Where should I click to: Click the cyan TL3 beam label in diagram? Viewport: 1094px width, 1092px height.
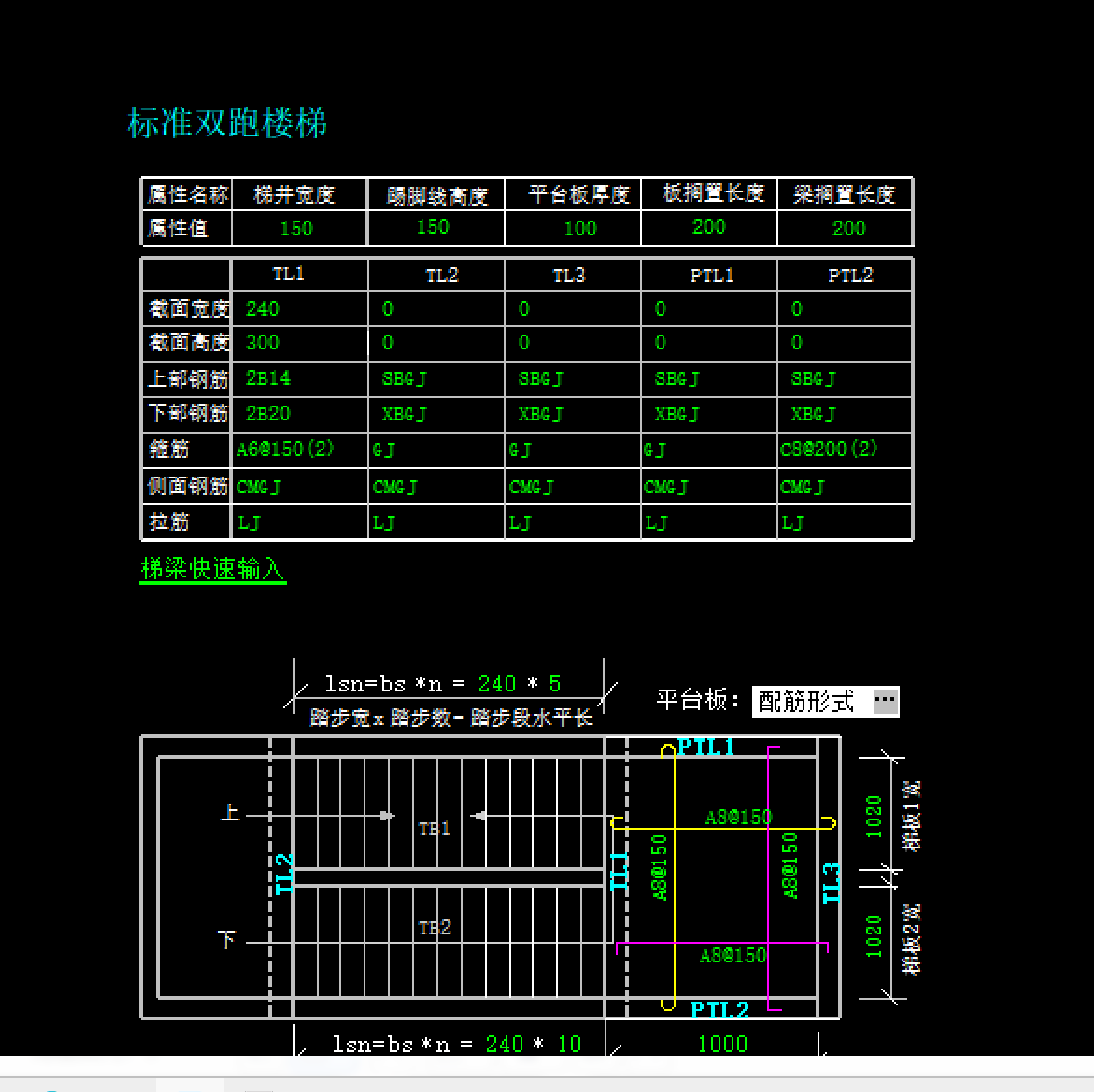[x=831, y=883]
